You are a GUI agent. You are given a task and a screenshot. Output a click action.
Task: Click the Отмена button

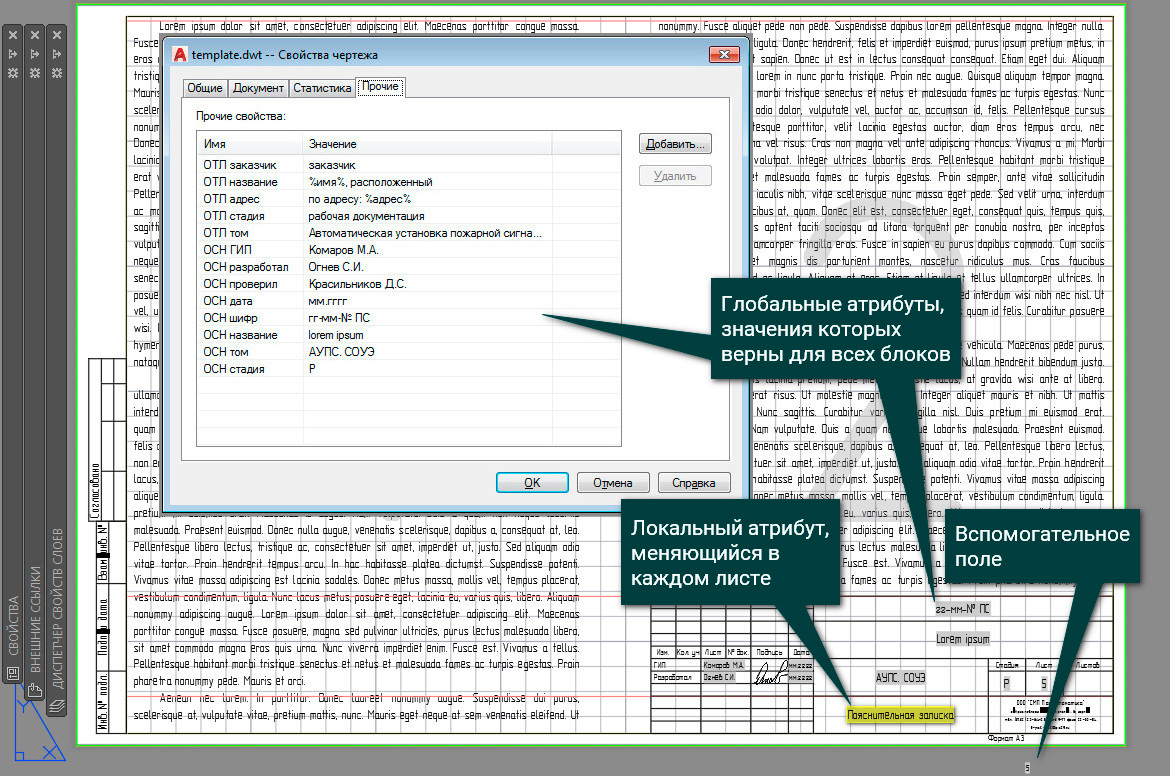click(x=613, y=483)
